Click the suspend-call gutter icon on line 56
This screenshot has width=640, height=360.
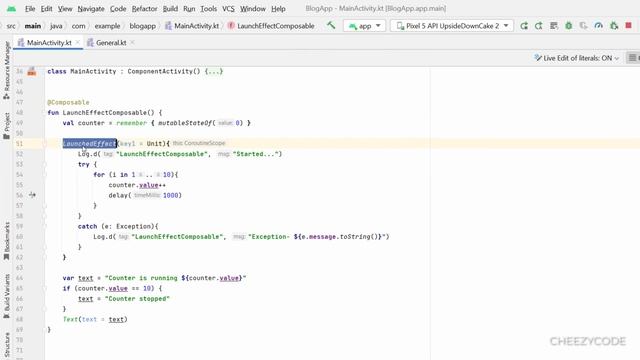[x=32, y=195]
